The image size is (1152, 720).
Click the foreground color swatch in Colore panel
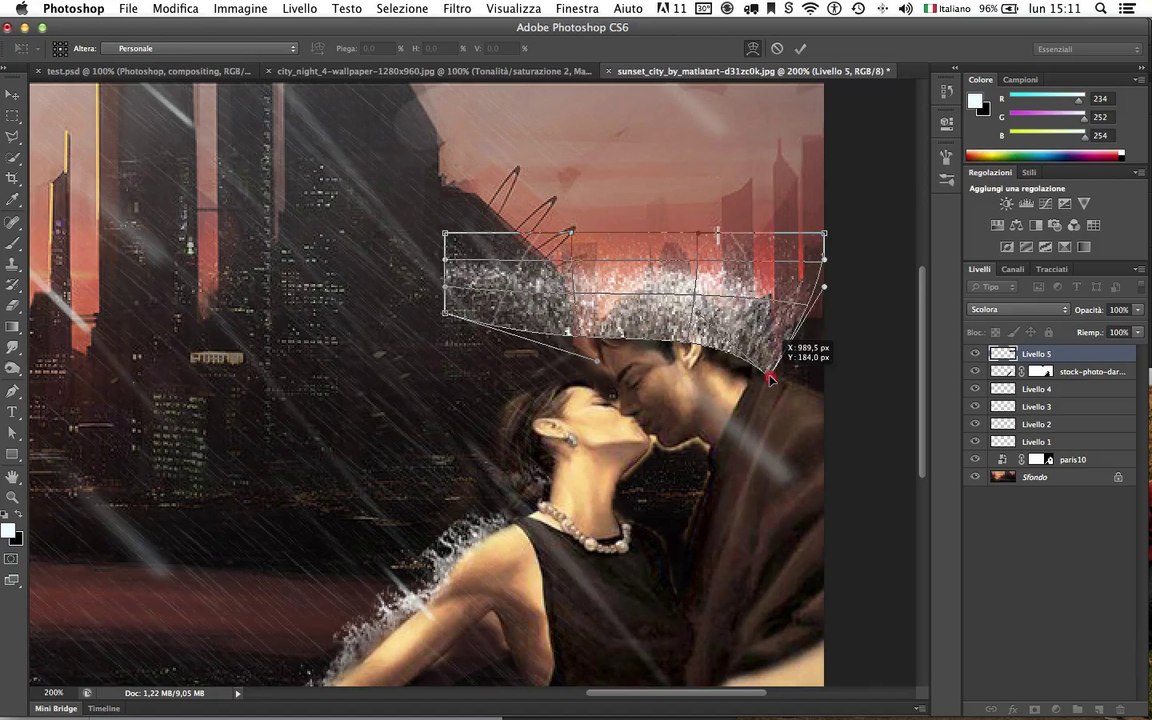click(975, 101)
